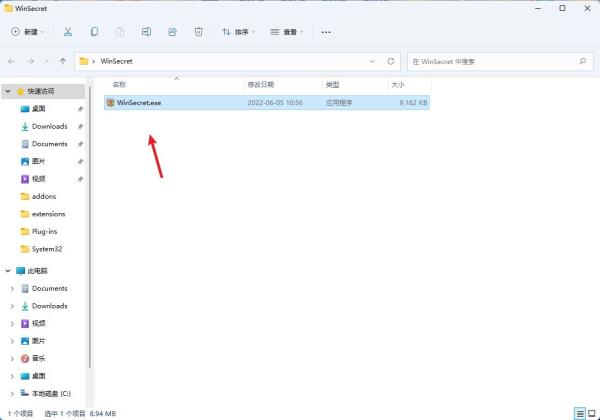Click the Copy icon in toolbar
Image resolution: width=600 pixels, height=420 pixels.
tap(93, 32)
